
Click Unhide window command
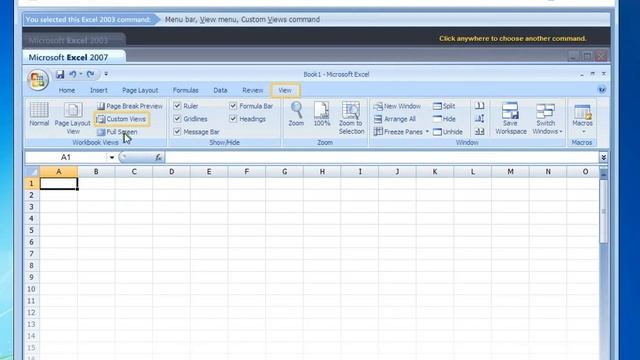tap(448, 132)
